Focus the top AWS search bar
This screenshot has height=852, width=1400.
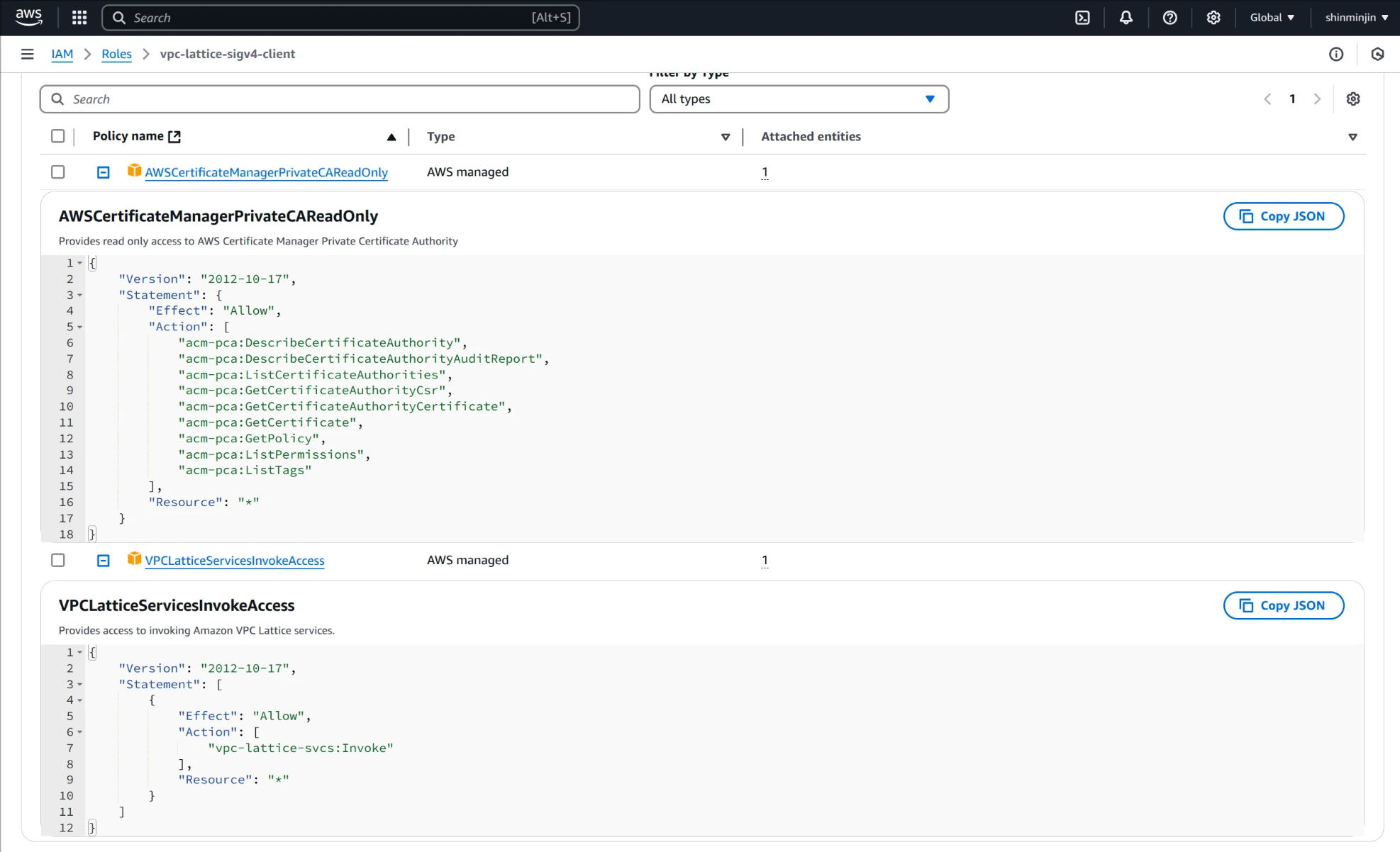(x=340, y=18)
